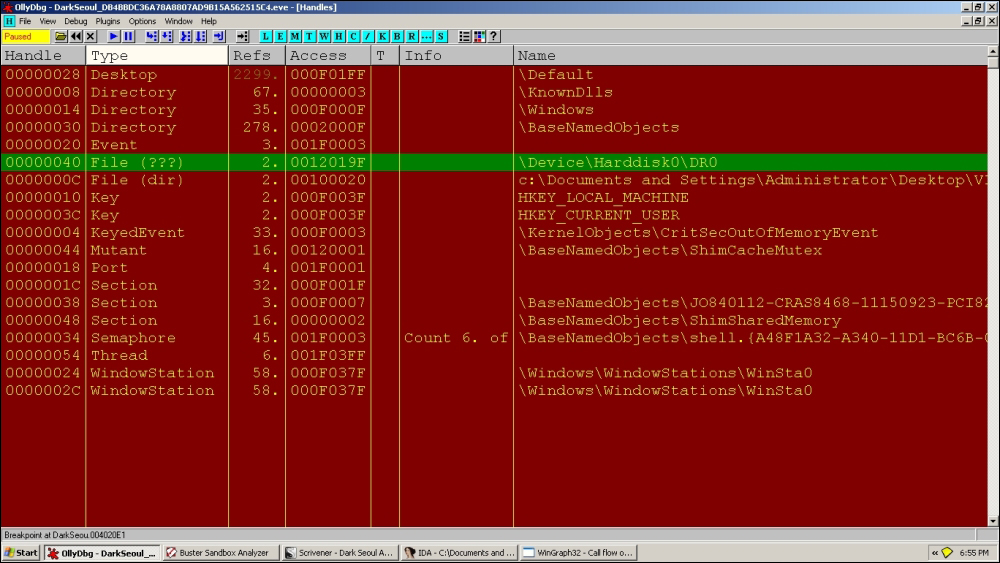Select the Semaphore handle 00000034 row
Image resolution: width=1000 pixels, height=563 pixels.
click(494, 338)
